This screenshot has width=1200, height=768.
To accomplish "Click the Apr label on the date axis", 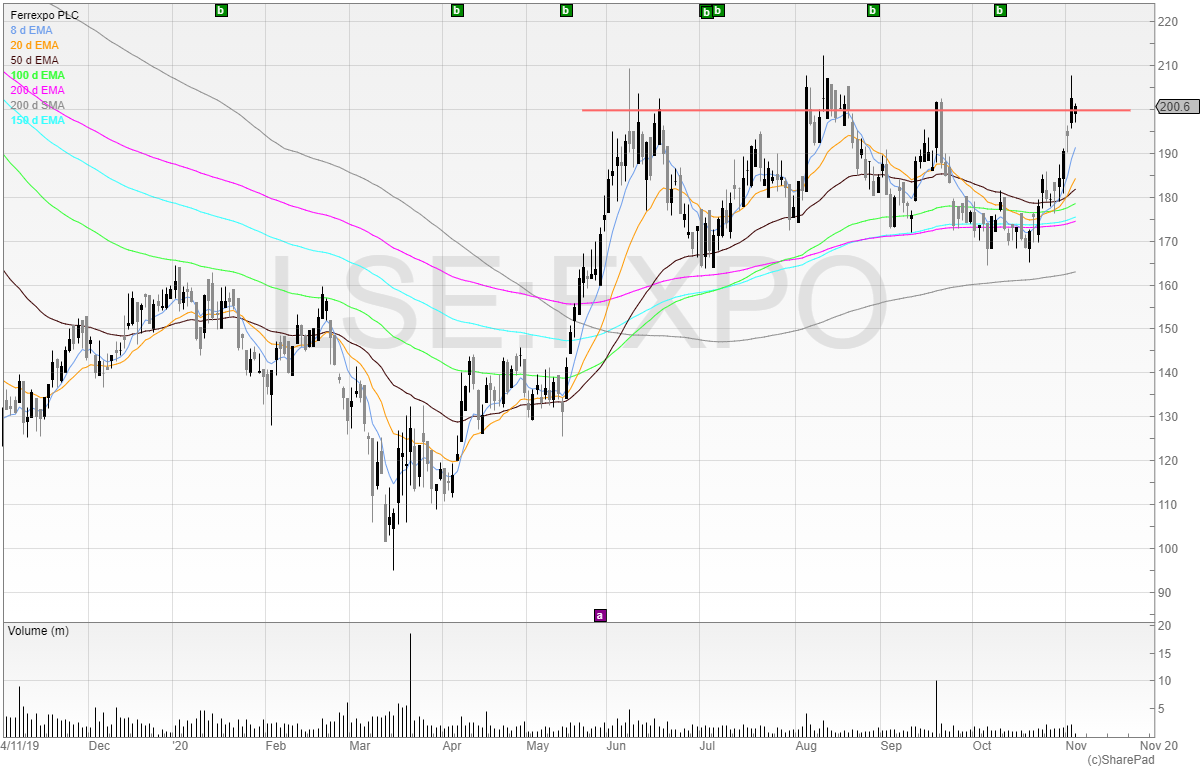I will click(451, 745).
